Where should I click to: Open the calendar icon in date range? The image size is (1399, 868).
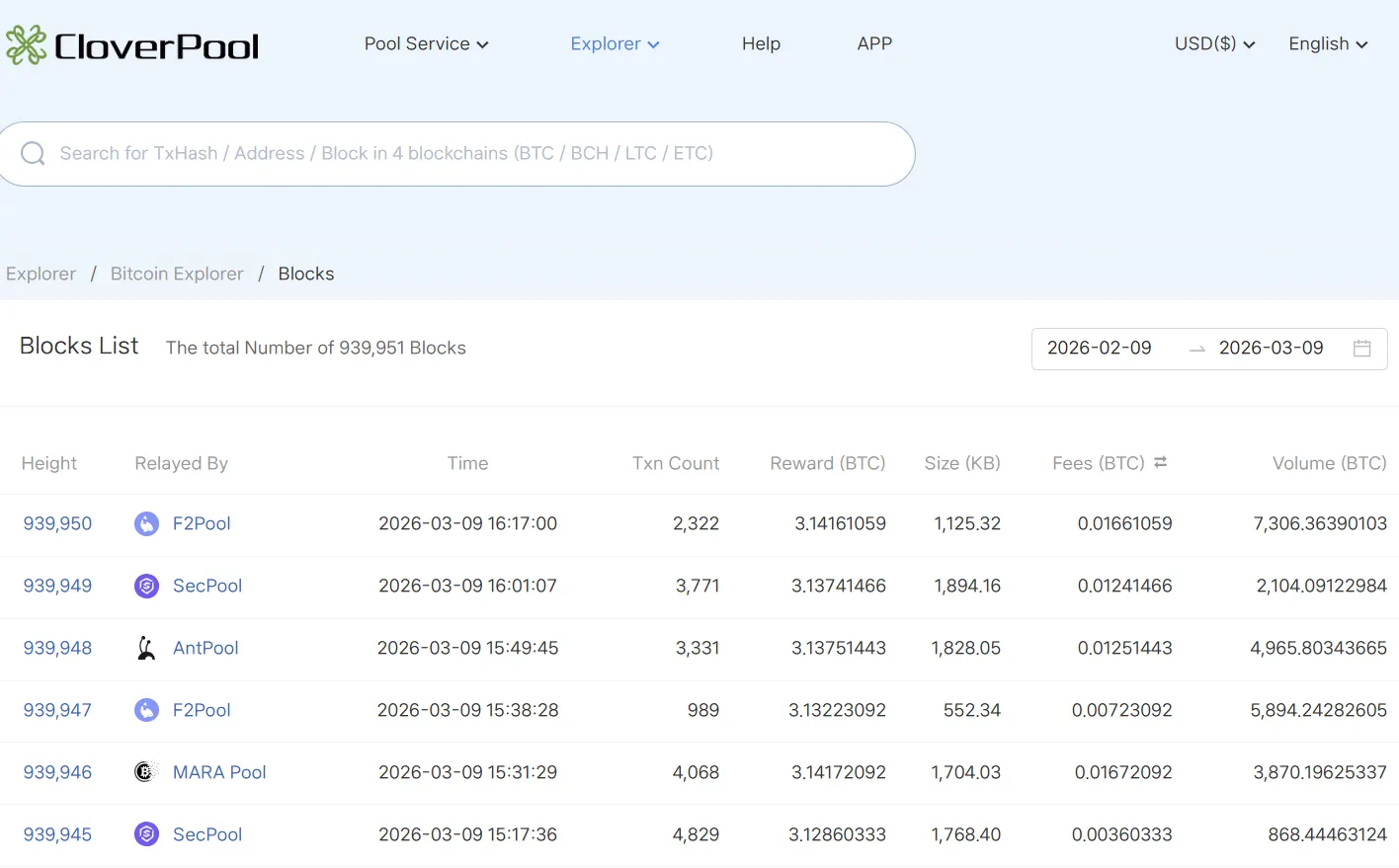click(x=1361, y=349)
